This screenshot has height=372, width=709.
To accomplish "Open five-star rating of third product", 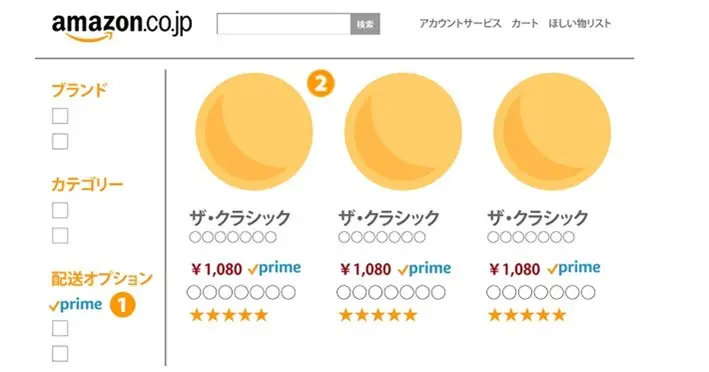I will [x=527, y=315].
